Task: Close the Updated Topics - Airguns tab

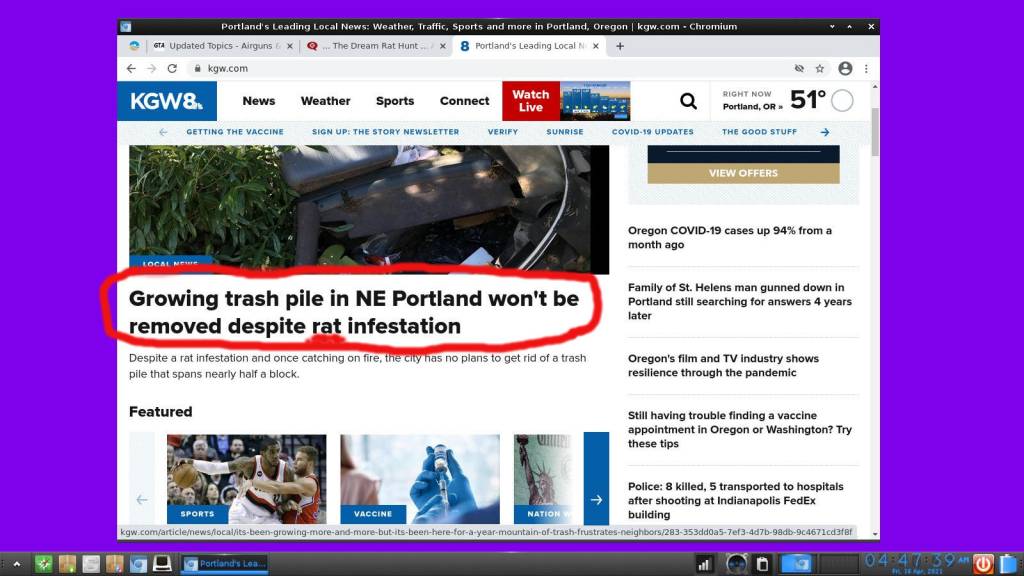Action: pyautogui.click(x=290, y=46)
